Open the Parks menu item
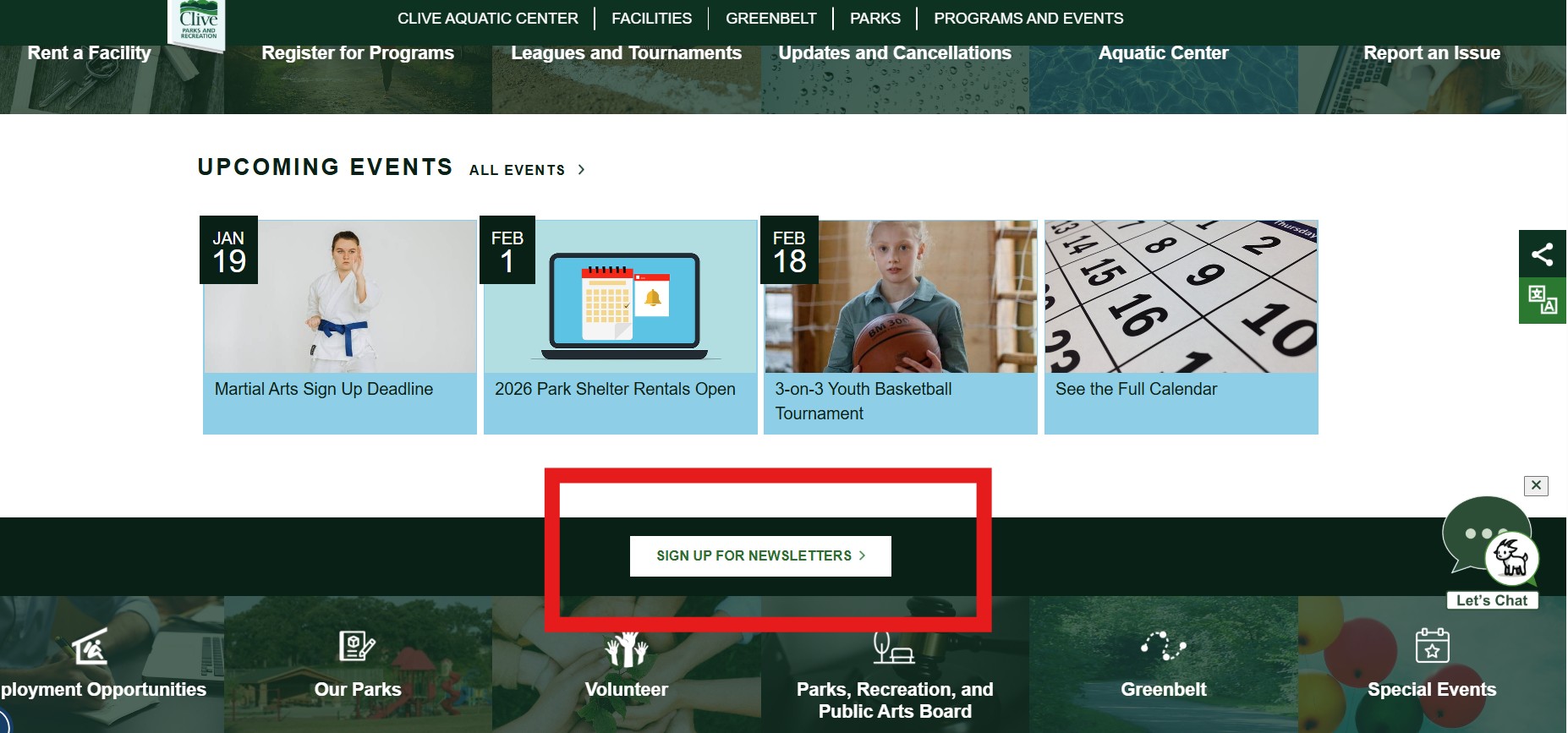 (875, 19)
